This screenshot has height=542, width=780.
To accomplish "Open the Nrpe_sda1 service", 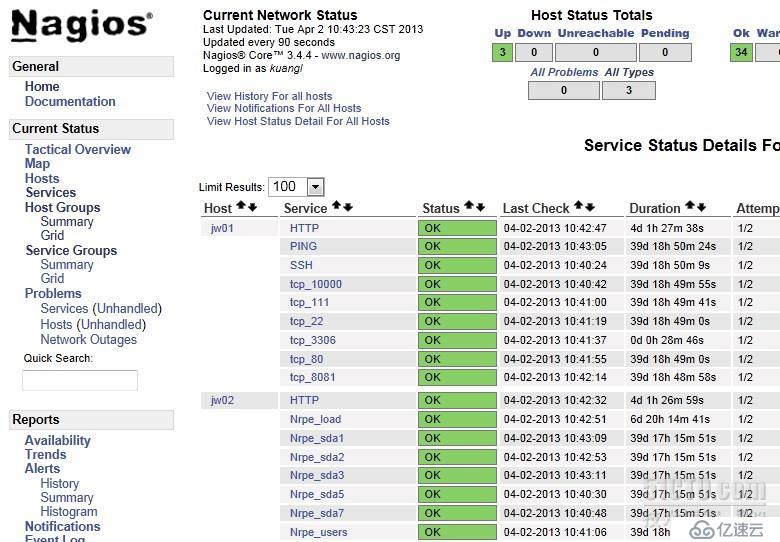I will 317,438.
